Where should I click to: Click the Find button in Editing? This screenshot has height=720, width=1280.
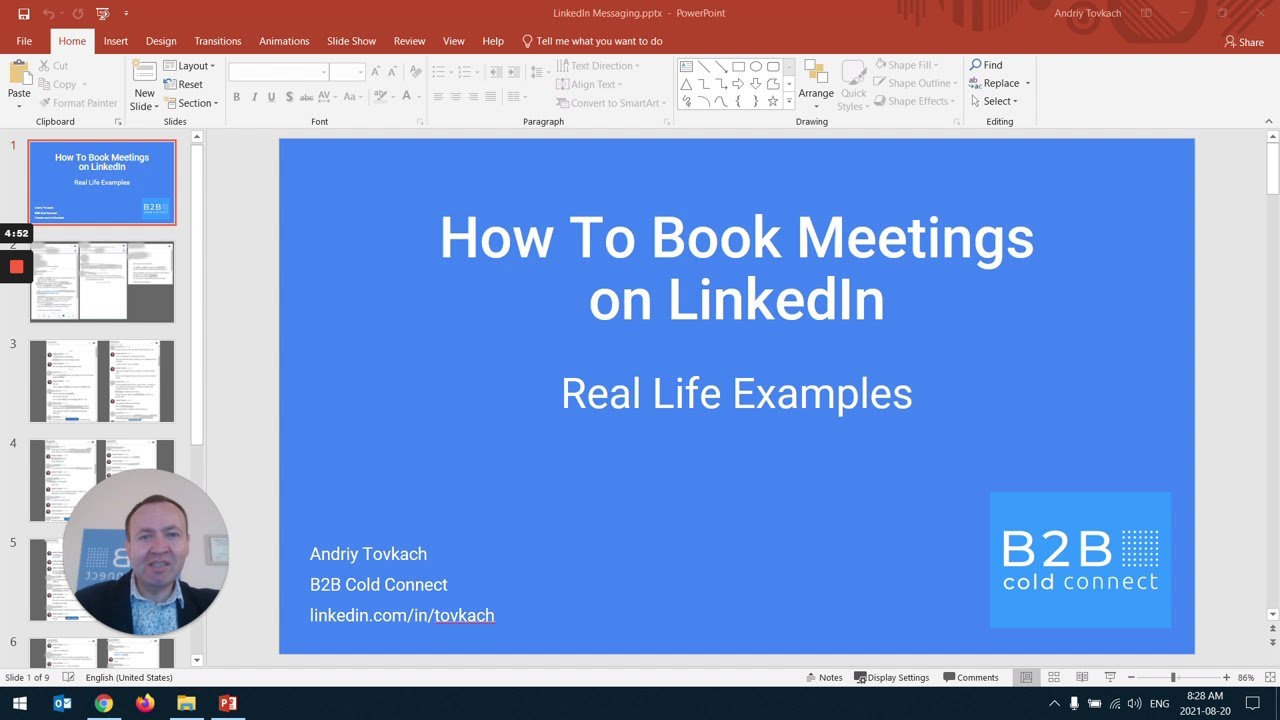[x=986, y=65]
